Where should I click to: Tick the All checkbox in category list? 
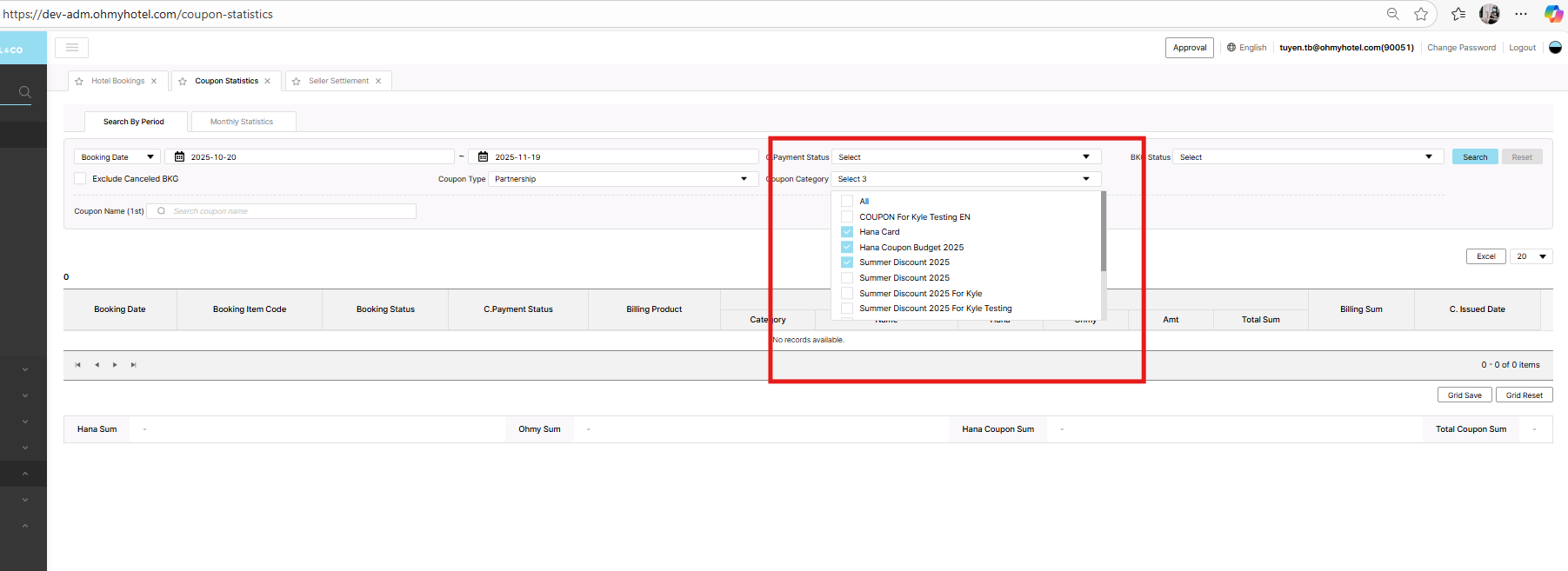click(847, 202)
